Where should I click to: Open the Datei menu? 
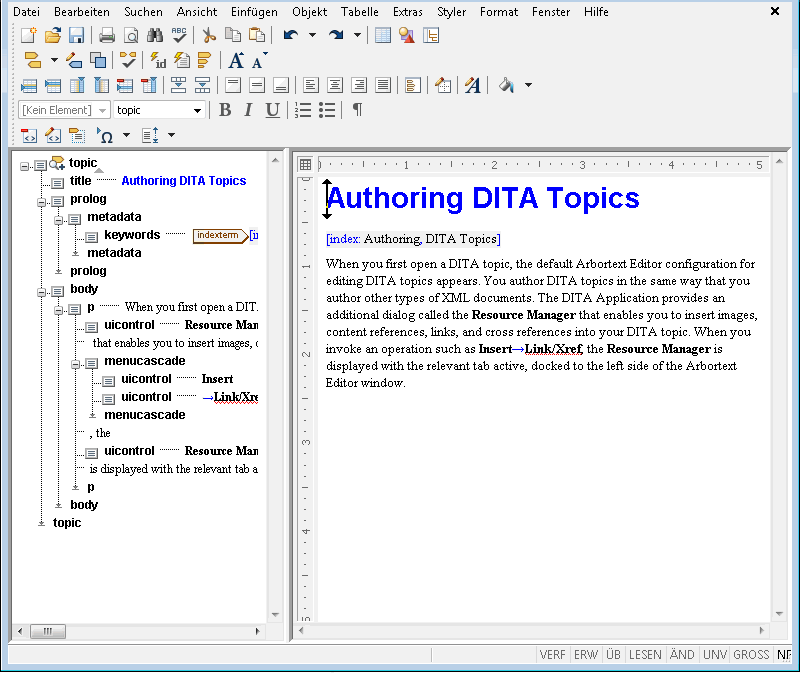point(26,12)
